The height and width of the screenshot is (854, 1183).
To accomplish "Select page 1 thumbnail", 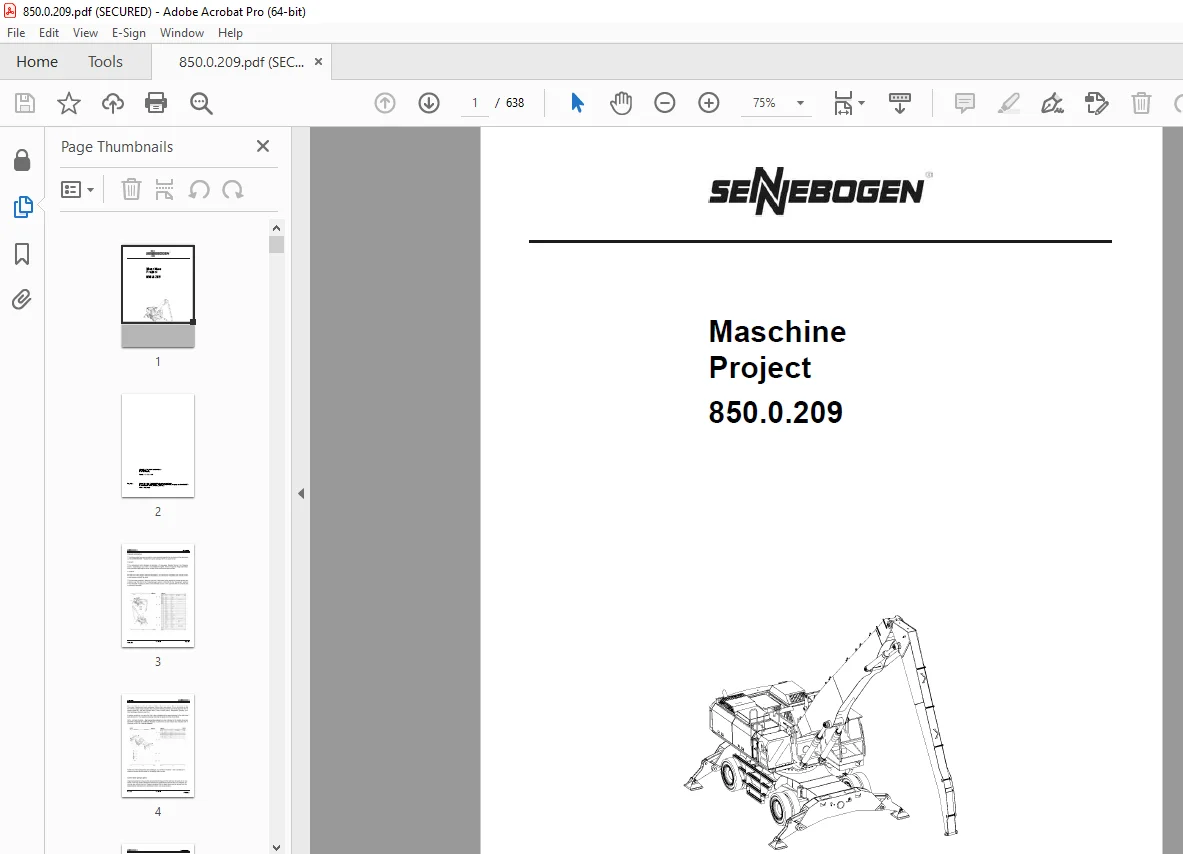I will pos(158,296).
